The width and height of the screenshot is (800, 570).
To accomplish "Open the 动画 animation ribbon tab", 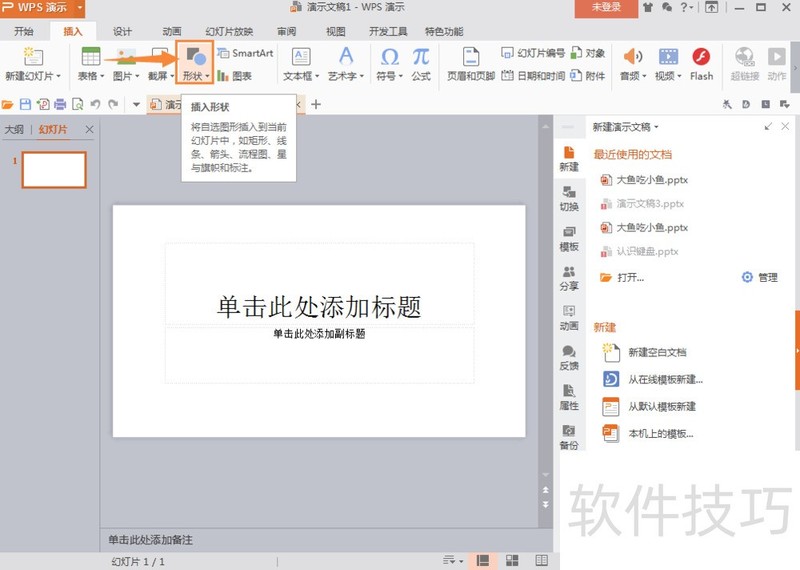I will [x=171, y=32].
